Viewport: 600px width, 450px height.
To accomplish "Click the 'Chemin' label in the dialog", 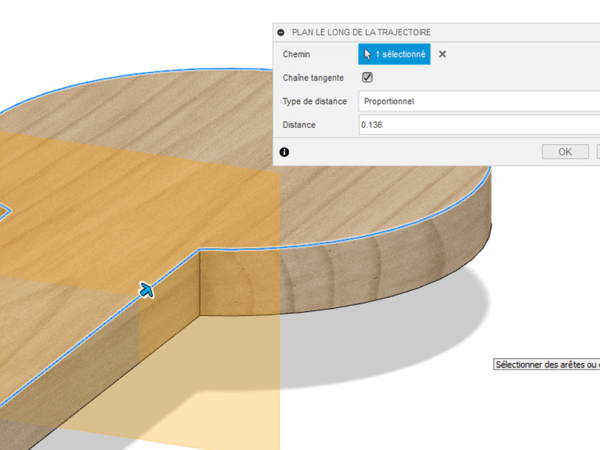I will point(297,55).
